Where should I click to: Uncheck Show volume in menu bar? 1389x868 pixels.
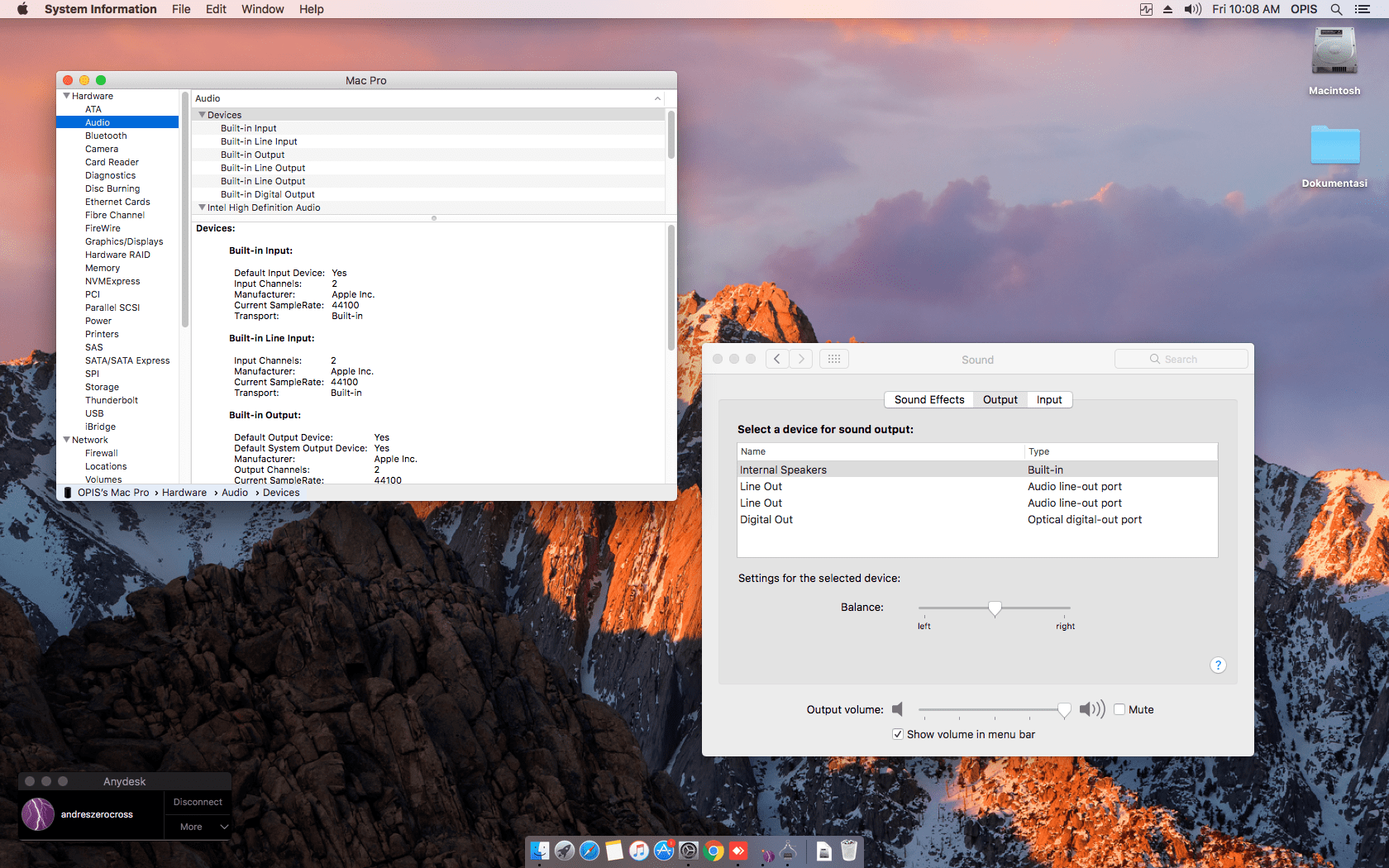click(x=897, y=734)
